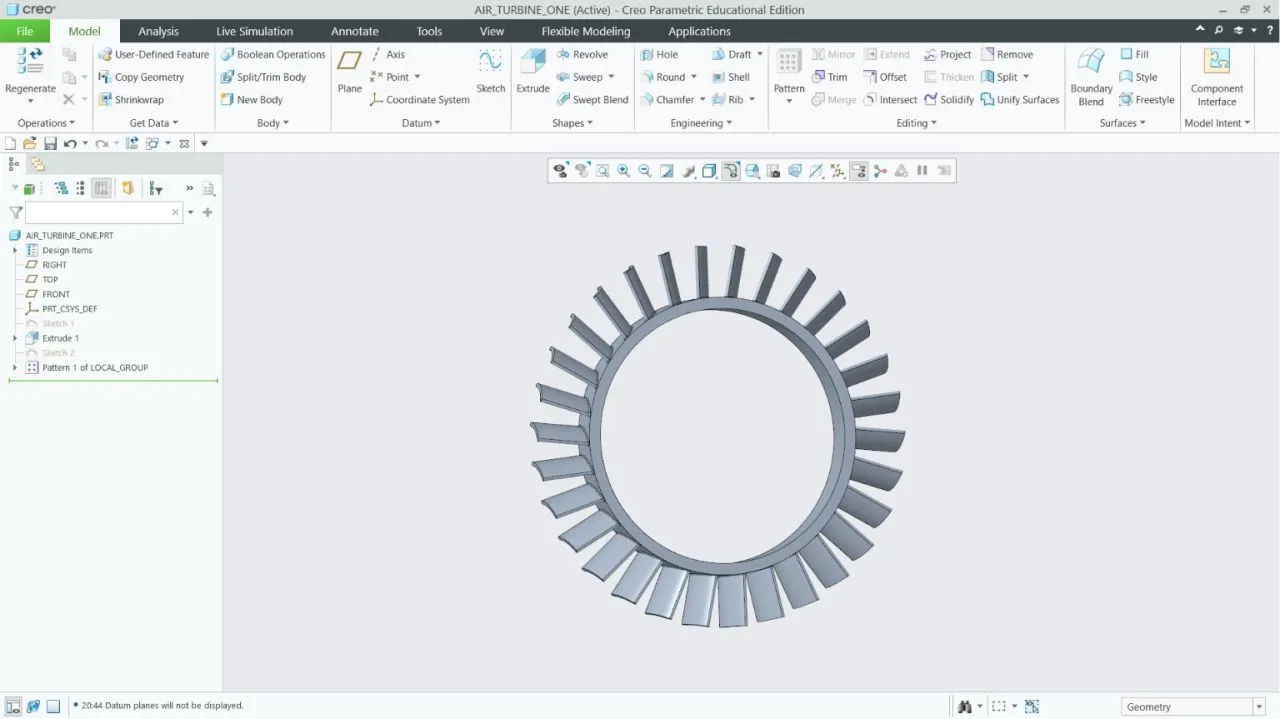Click the Undo arrow icon

pyautogui.click(x=70, y=144)
